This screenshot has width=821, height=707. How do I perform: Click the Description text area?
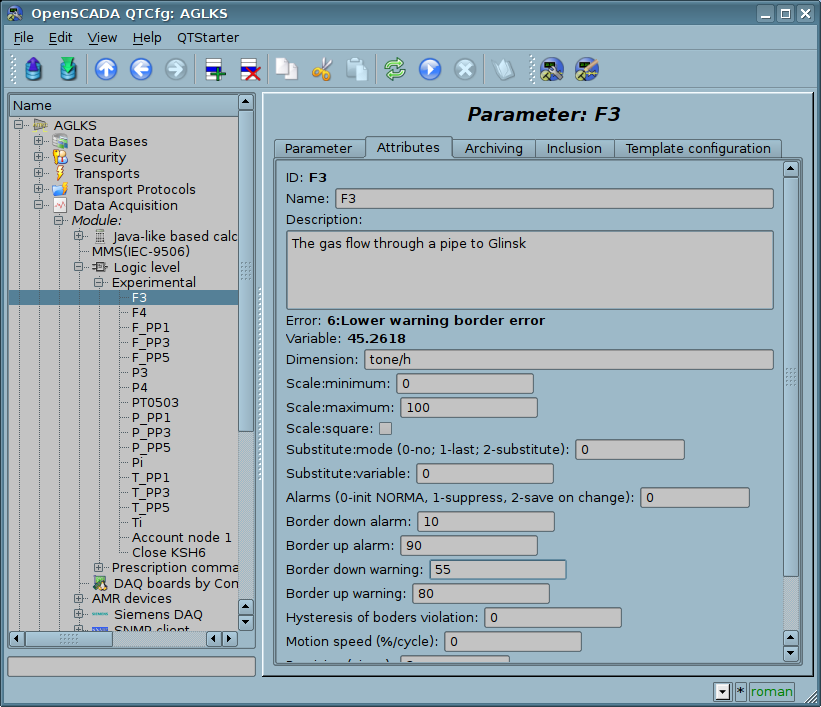pyautogui.click(x=530, y=270)
